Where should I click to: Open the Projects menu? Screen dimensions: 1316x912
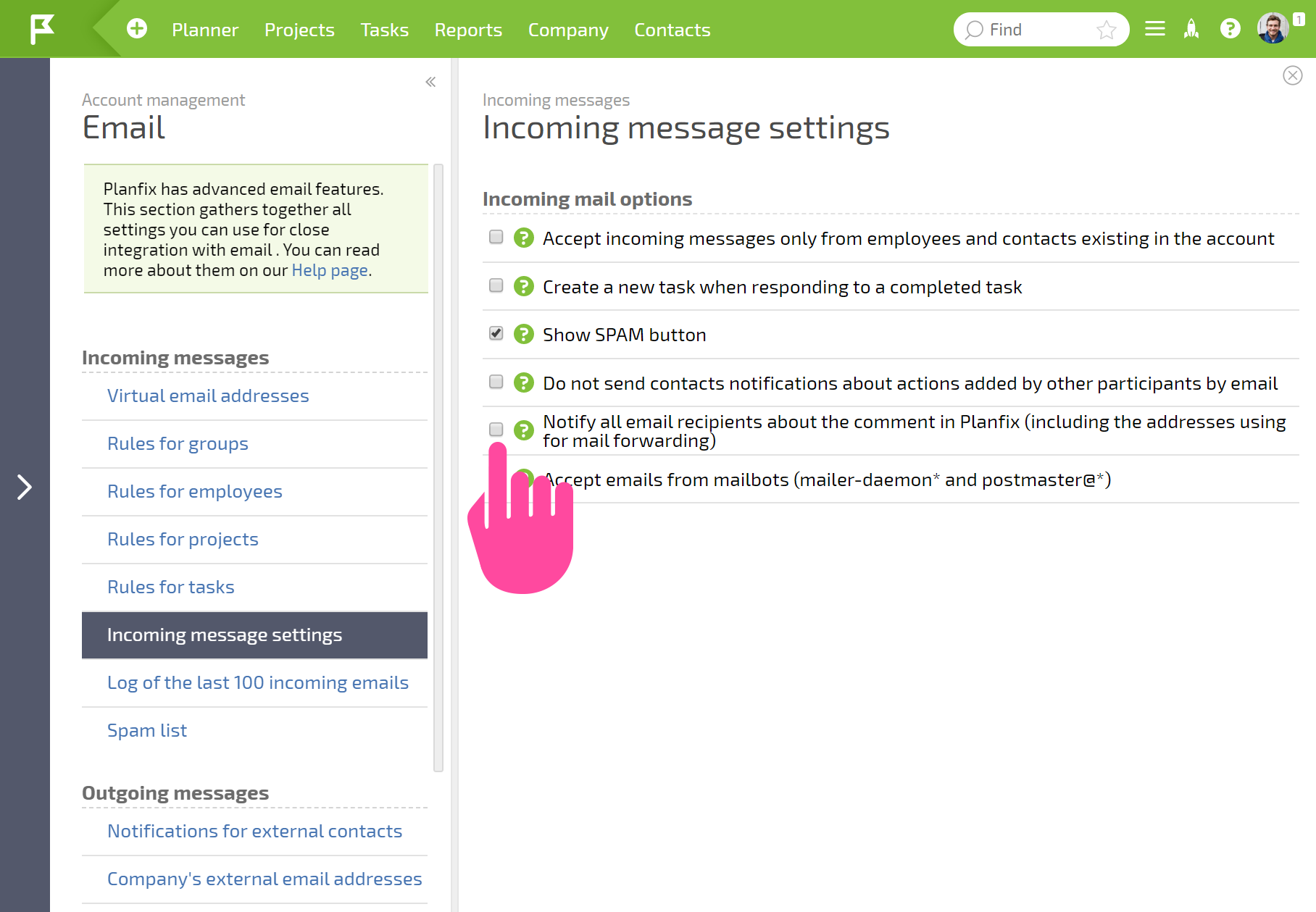click(299, 30)
